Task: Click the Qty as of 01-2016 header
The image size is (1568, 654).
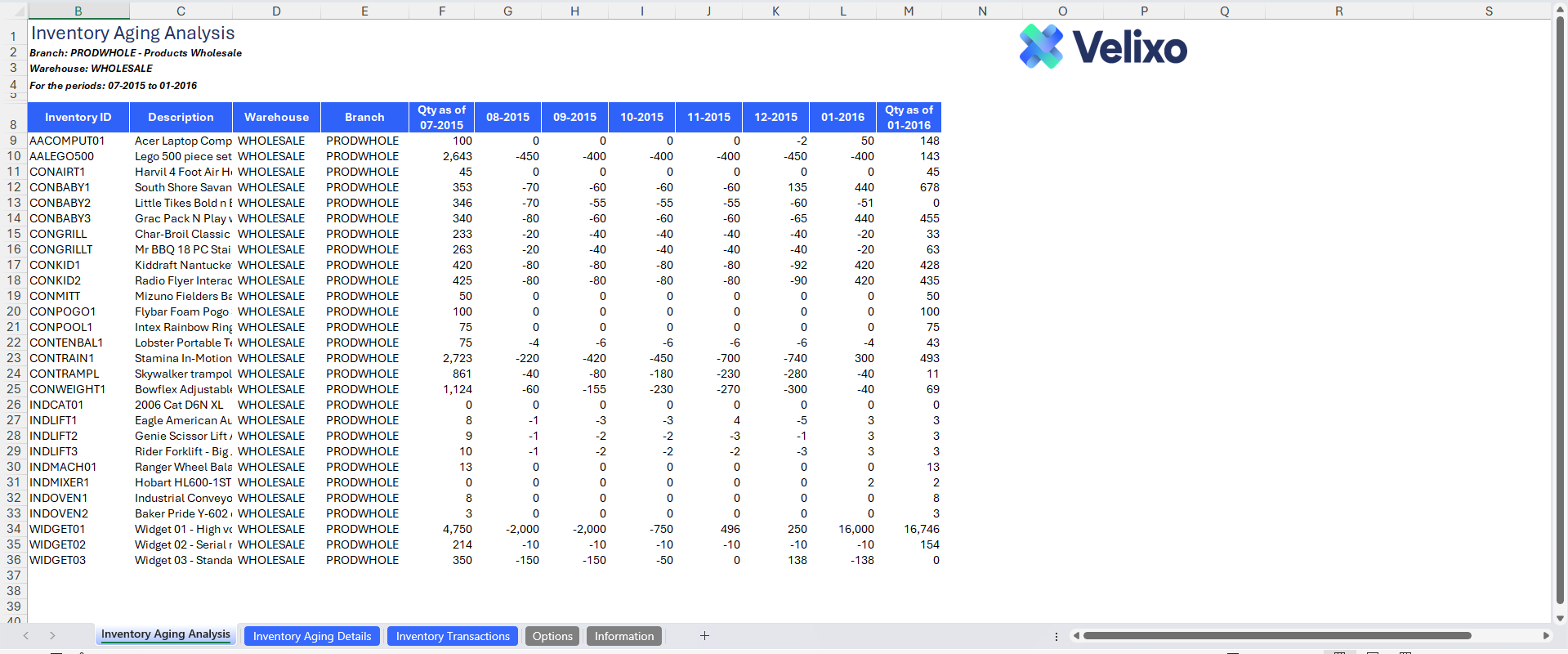Action: pos(909,117)
